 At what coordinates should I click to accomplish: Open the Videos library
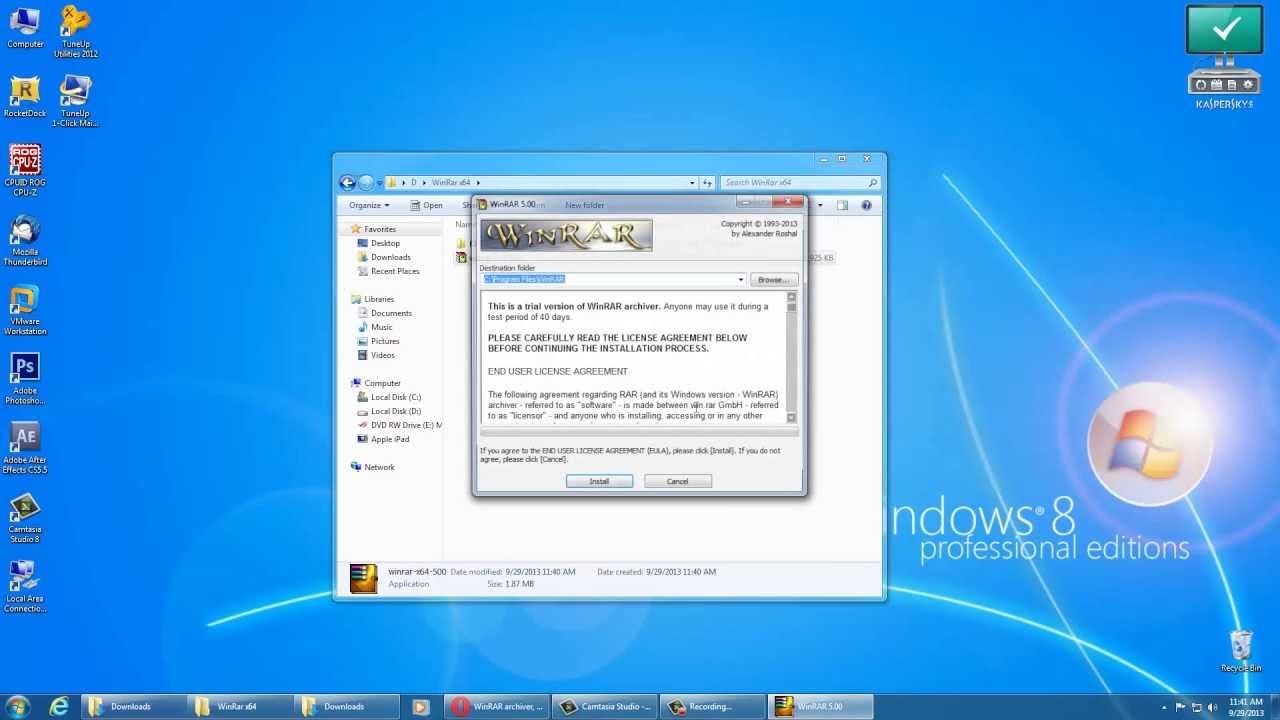tap(382, 355)
